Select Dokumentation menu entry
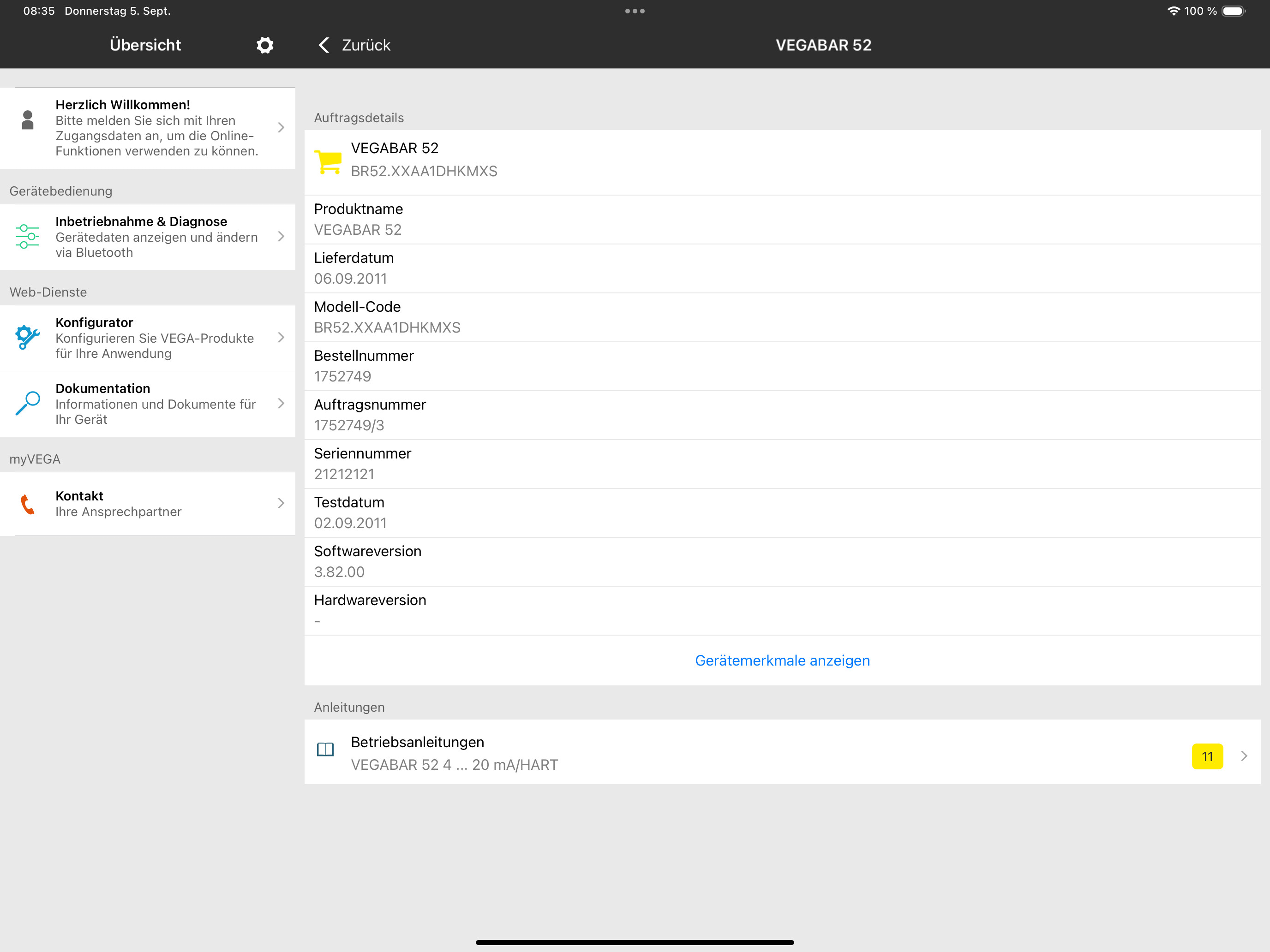Viewport: 1270px width, 952px height. pyautogui.click(x=148, y=404)
